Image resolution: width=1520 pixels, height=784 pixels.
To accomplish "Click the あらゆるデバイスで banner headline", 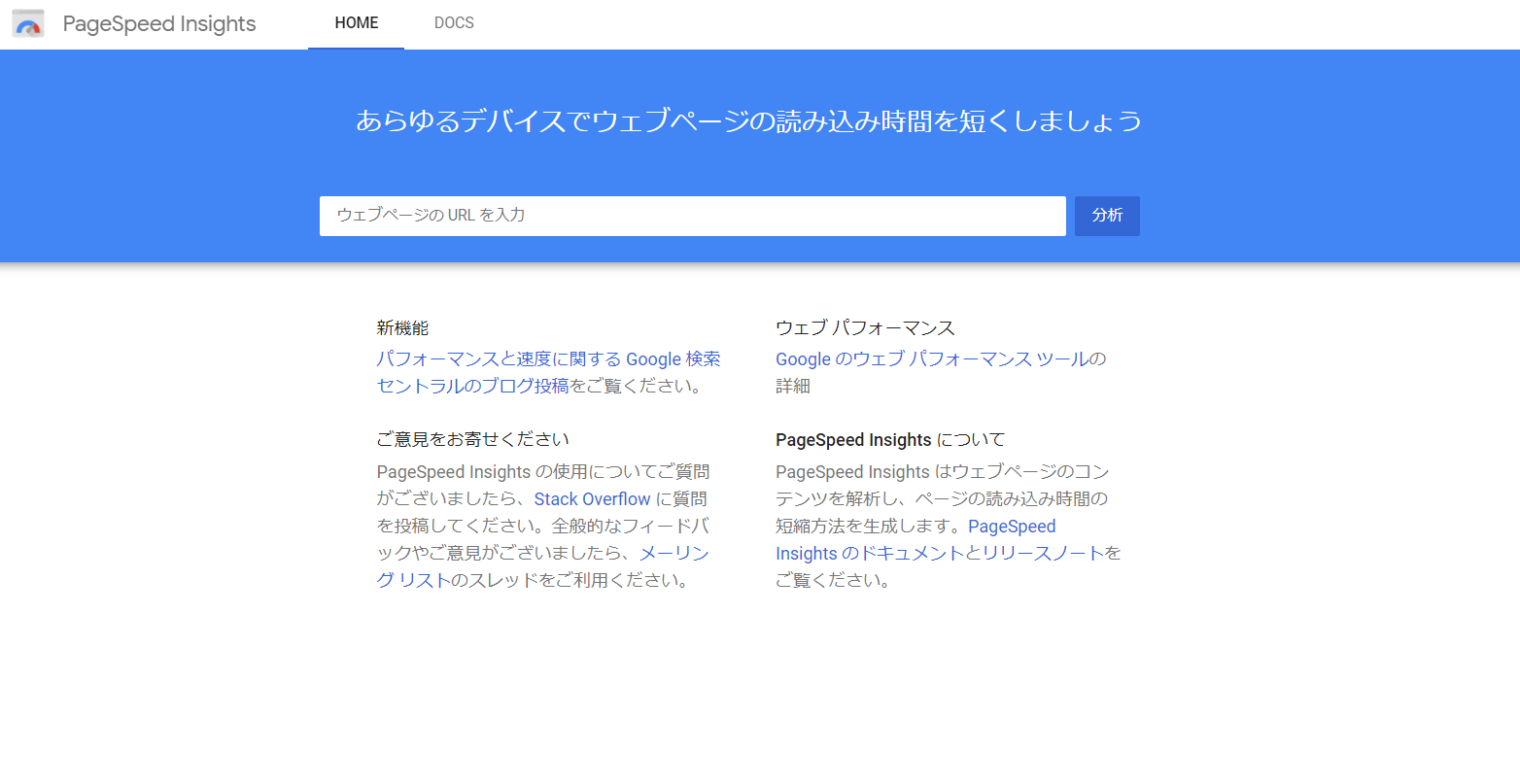I will 748,121.
